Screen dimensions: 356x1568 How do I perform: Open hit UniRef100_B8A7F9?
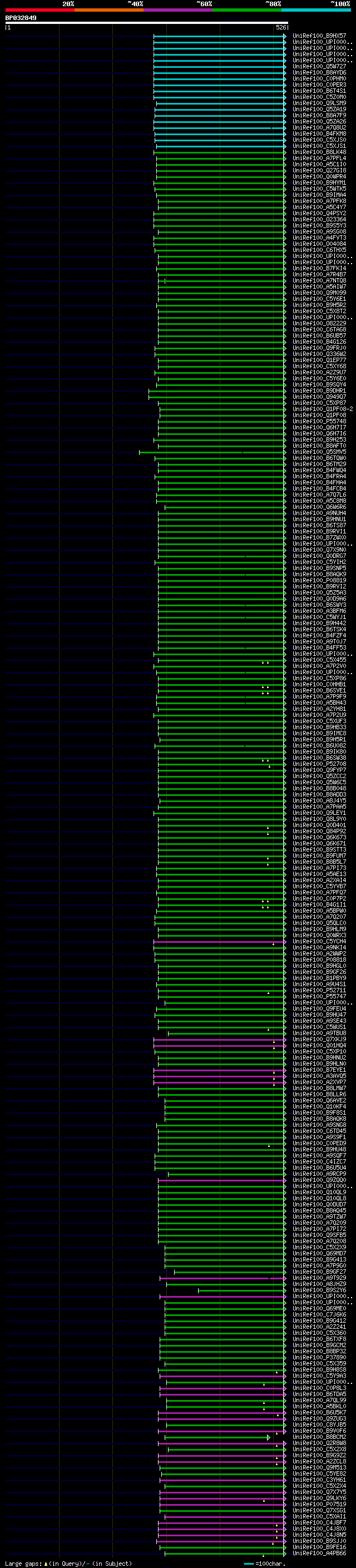tap(319, 115)
